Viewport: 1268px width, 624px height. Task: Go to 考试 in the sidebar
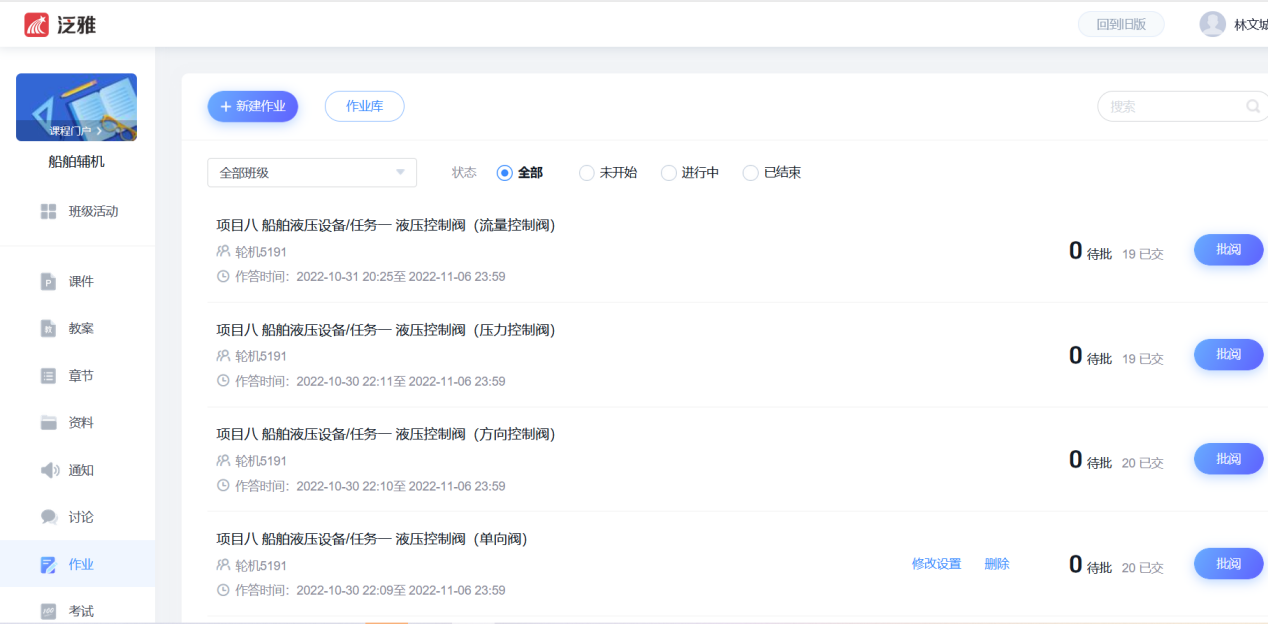click(x=80, y=610)
